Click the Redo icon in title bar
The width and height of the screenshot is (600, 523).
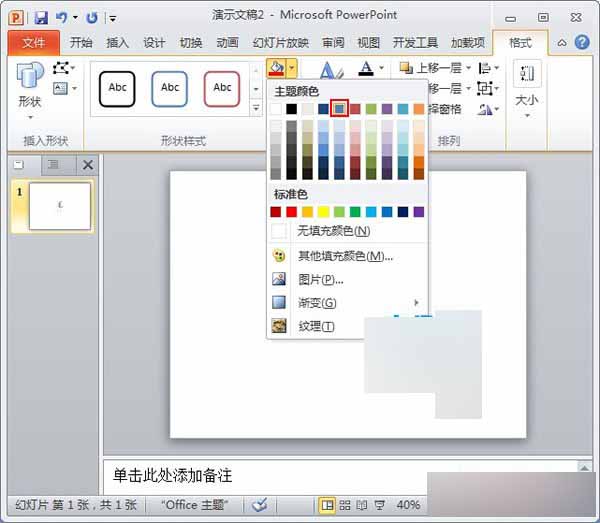92,18
